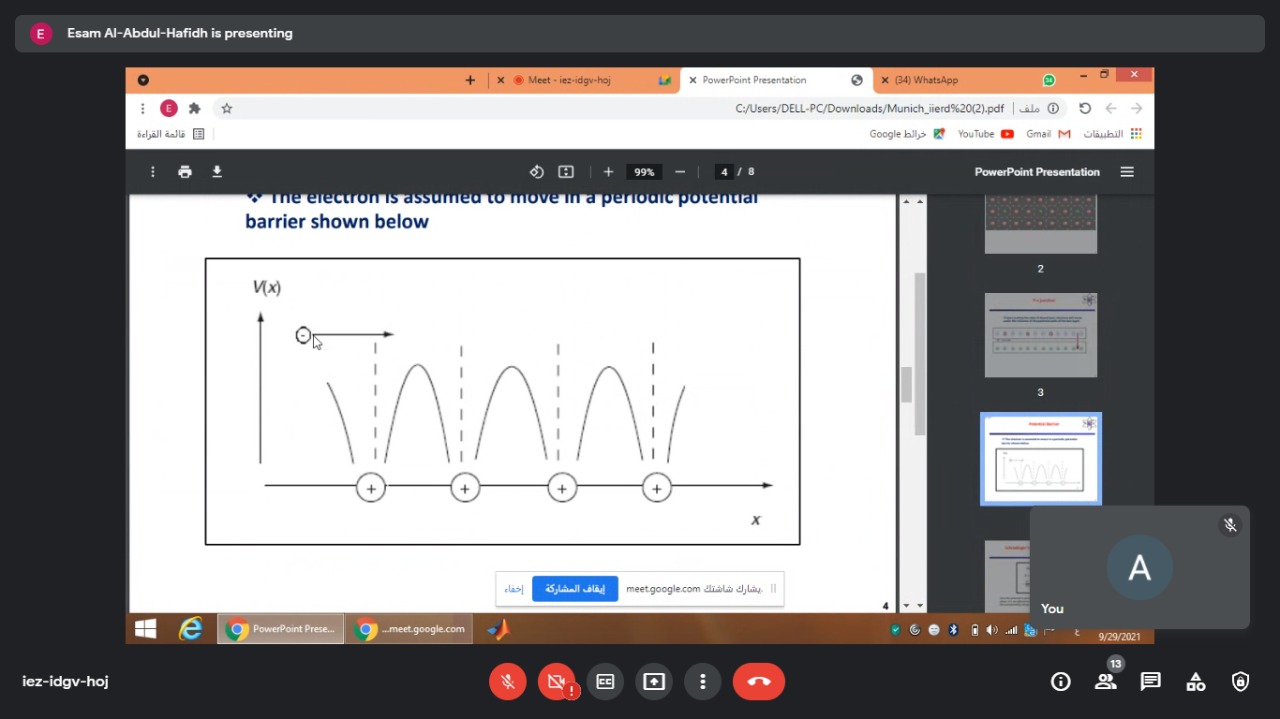1280x719 pixels.
Task: Open Chrome tab search dropdown
Action: (x=143, y=80)
